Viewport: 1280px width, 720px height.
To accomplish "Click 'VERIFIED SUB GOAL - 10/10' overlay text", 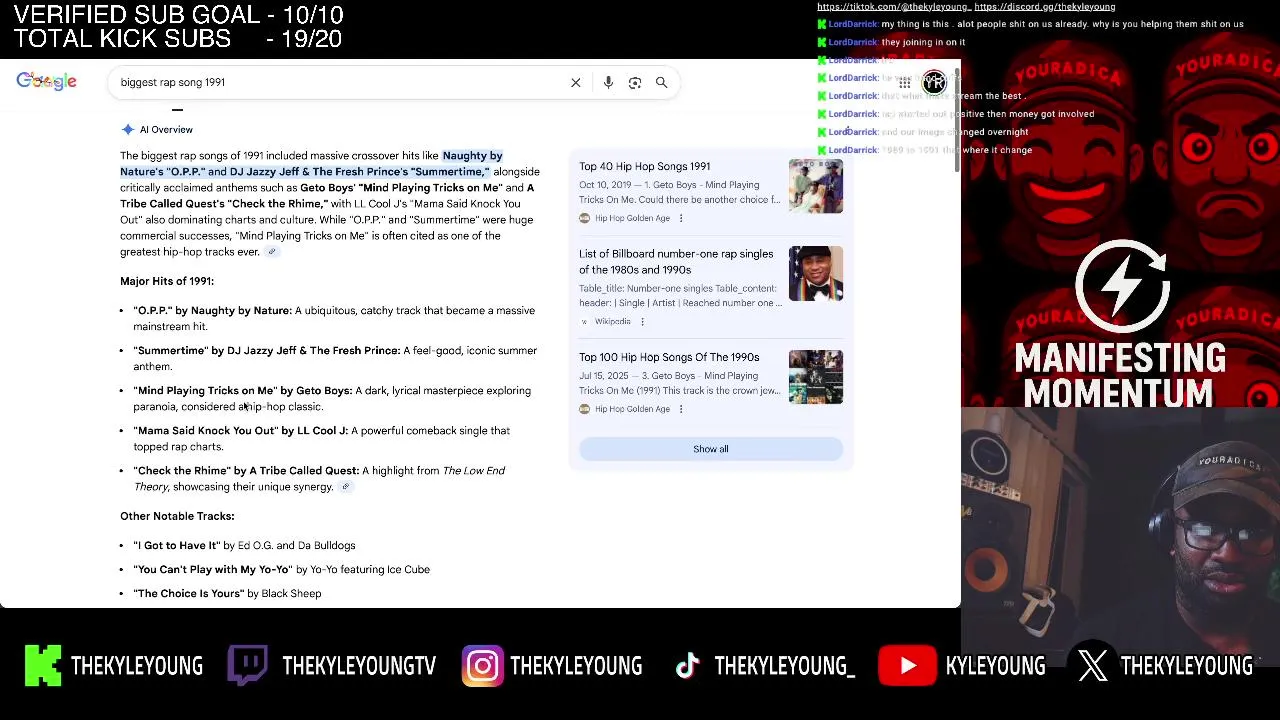I will (178, 15).
